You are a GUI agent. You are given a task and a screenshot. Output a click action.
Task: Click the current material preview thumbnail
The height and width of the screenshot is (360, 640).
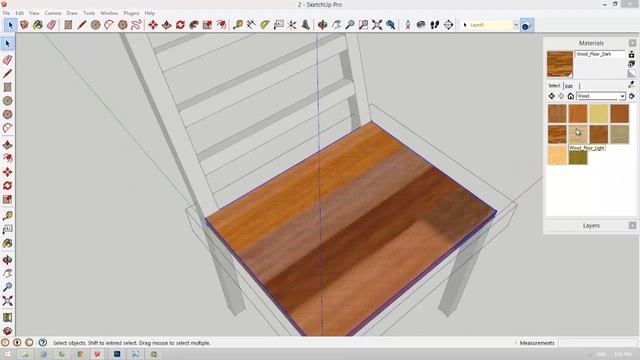[x=560, y=64]
